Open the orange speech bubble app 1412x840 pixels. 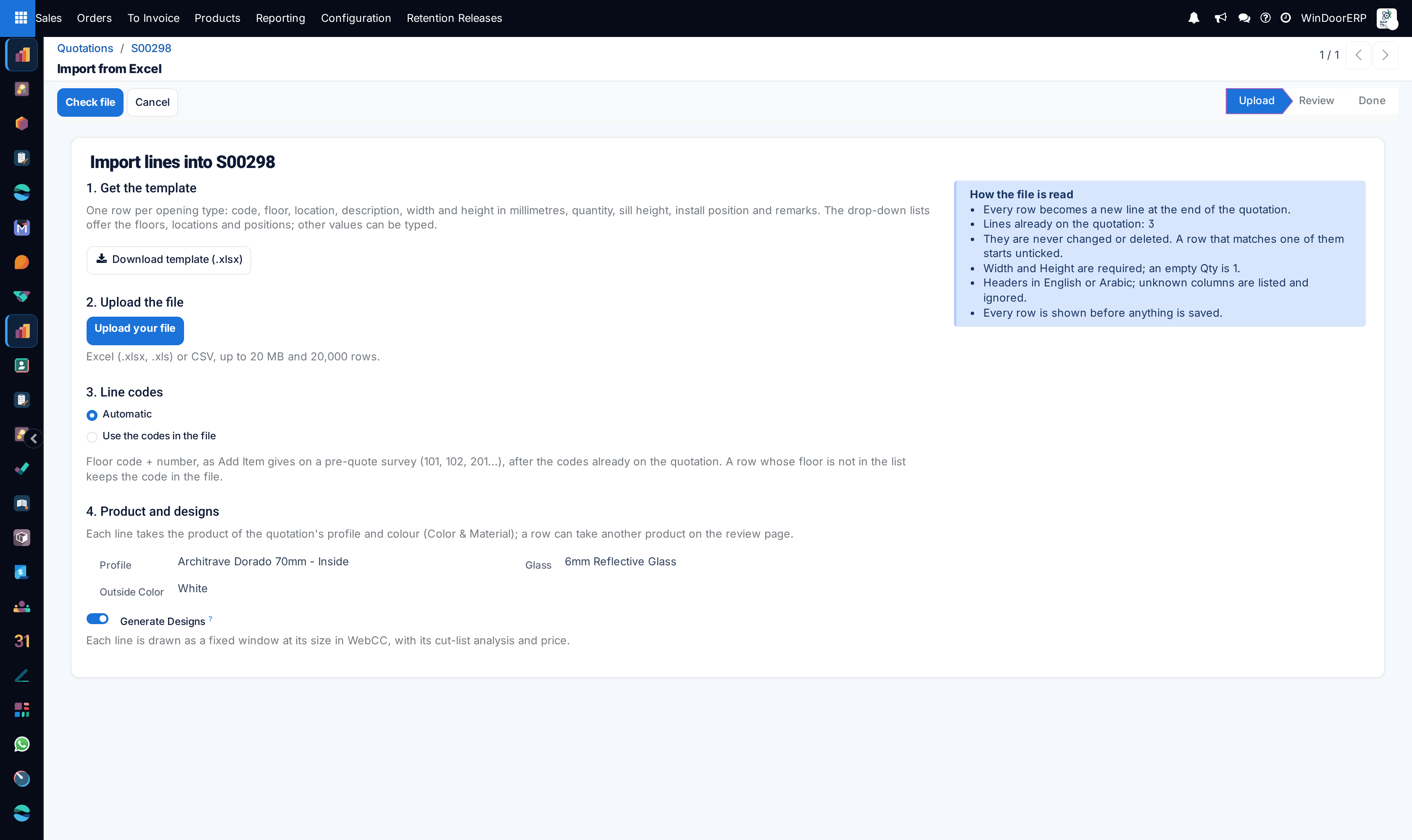click(21, 262)
